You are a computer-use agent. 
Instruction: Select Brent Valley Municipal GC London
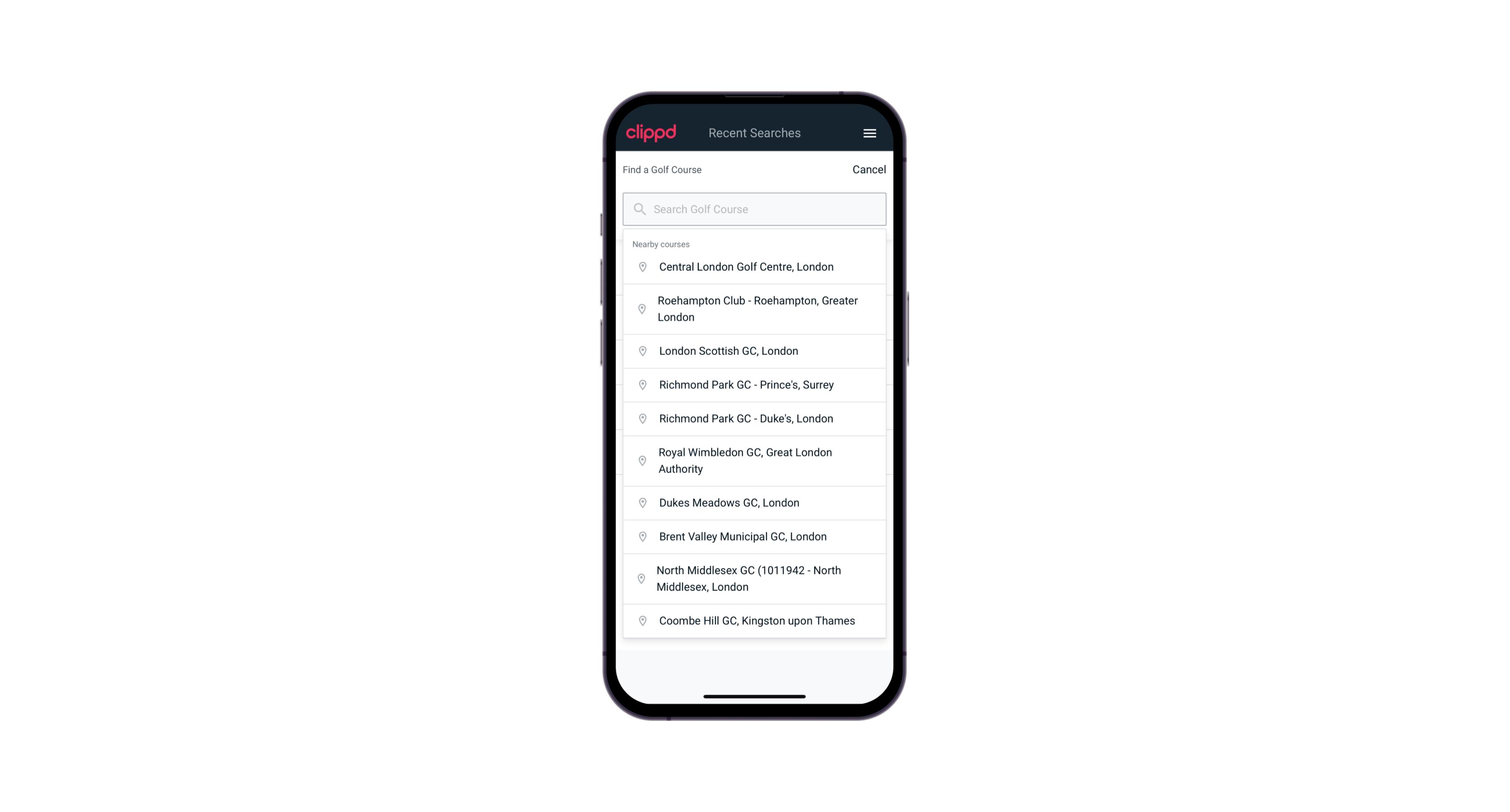point(754,536)
